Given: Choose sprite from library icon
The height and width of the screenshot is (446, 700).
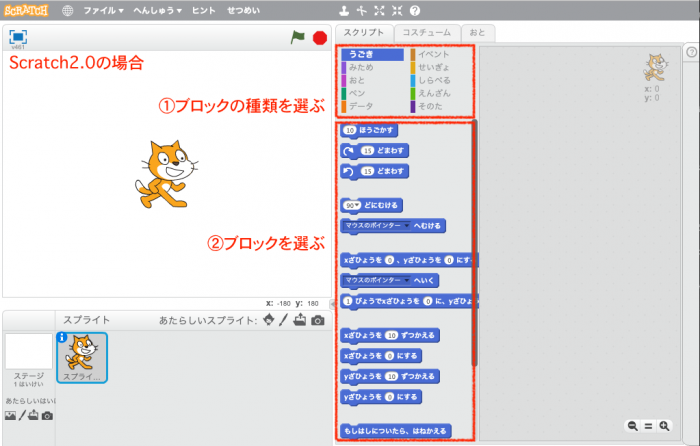Looking at the screenshot, I should 269,320.
